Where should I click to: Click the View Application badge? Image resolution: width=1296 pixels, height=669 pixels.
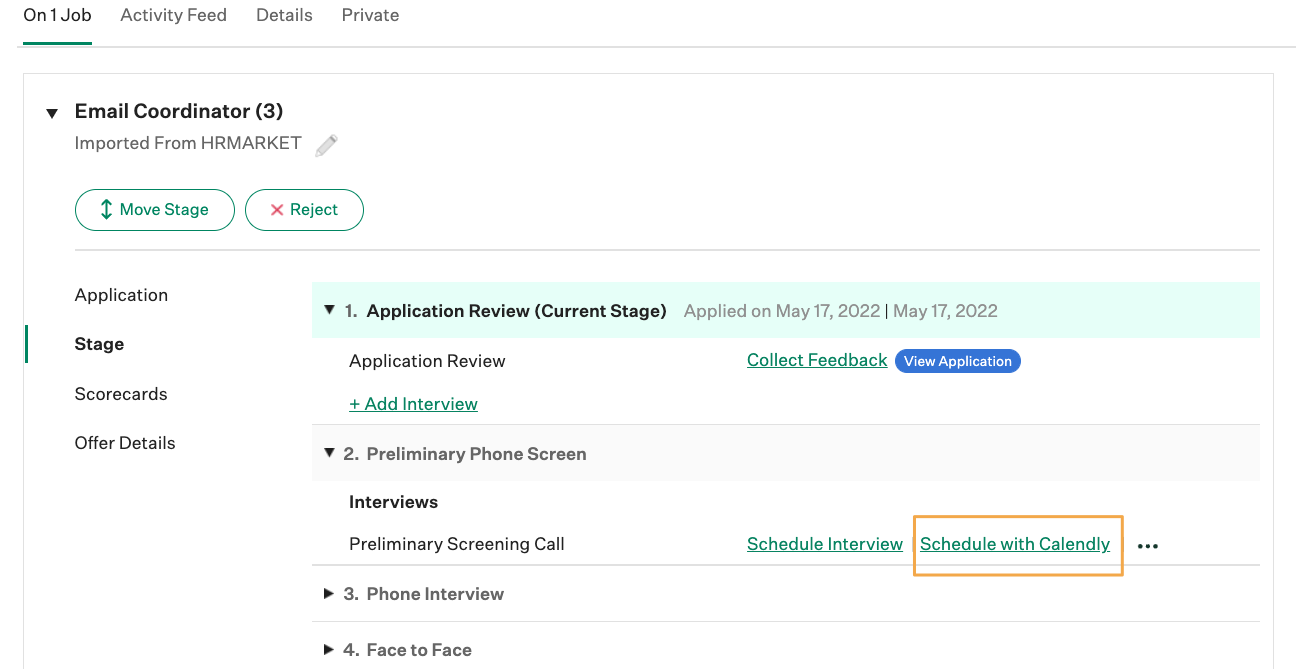coord(957,361)
